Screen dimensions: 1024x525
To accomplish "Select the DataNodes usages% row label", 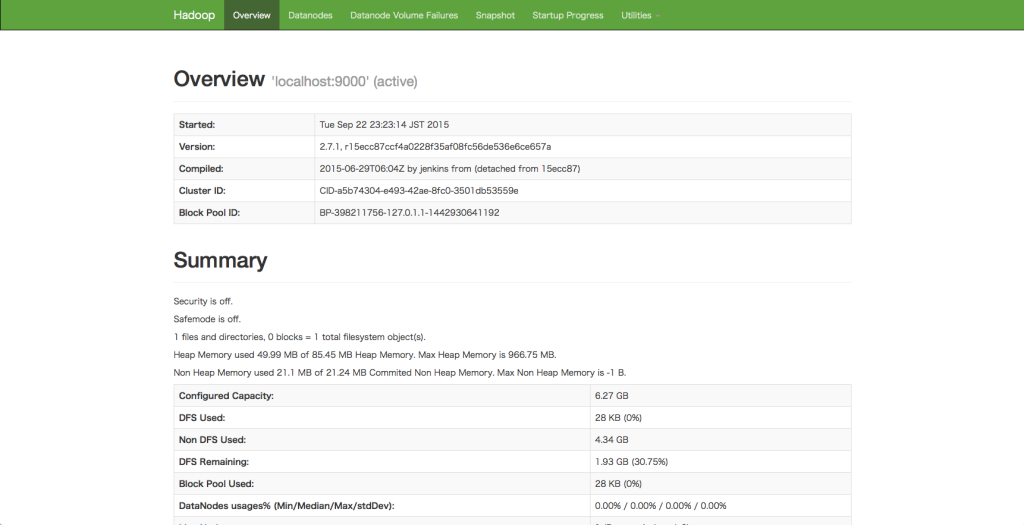I will click(x=286, y=506).
